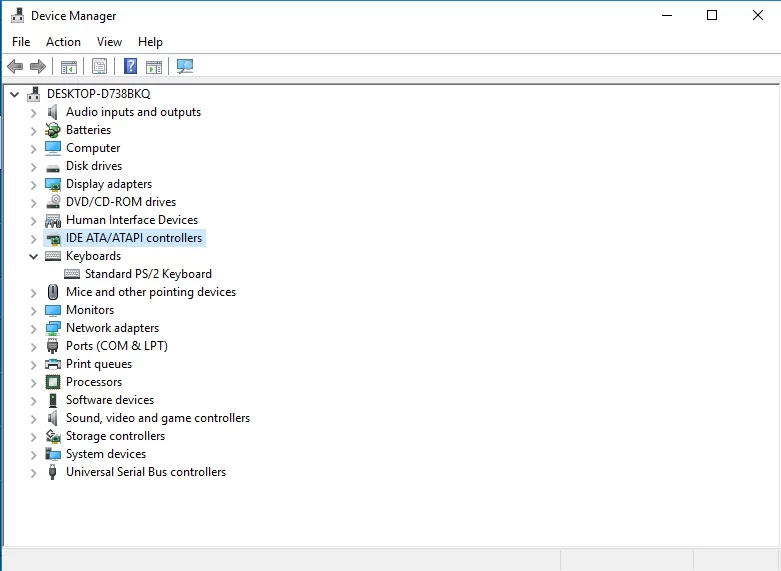Click the Batteries category icon
Image resolution: width=781 pixels, height=571 pixels.
point(53,130)
